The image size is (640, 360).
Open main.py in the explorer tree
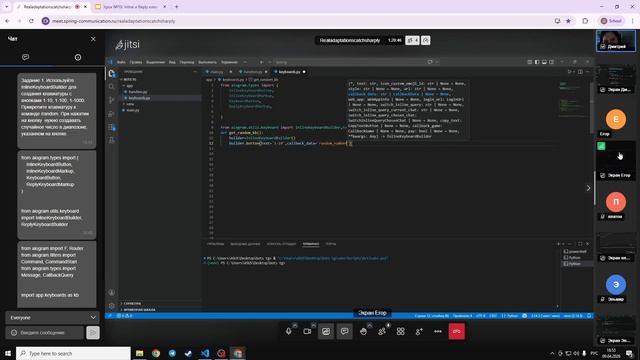click(x=133, y=110)
